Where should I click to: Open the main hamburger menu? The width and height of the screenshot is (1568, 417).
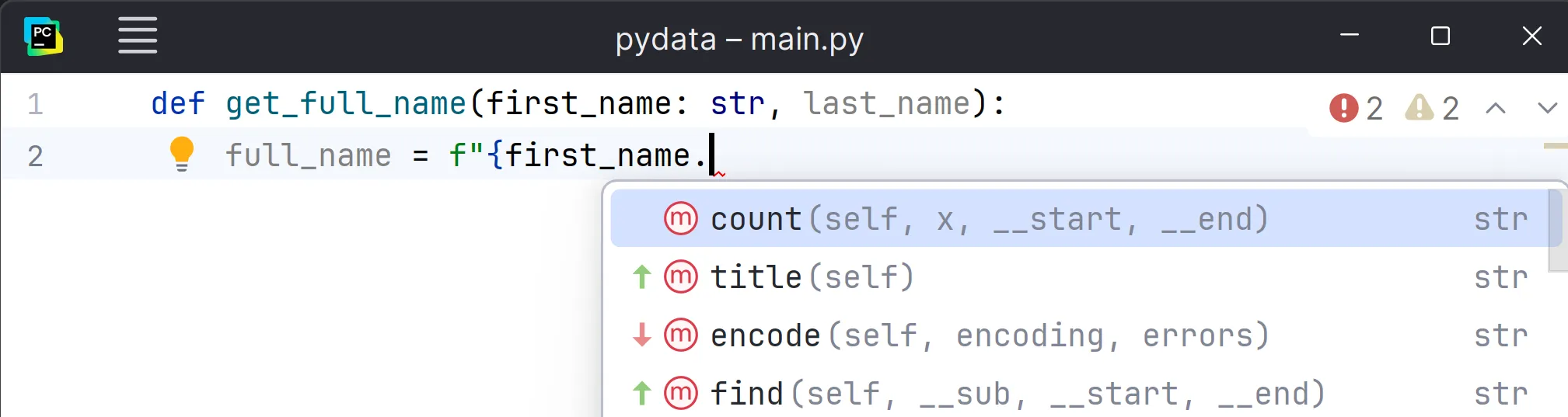pos(138,36)
